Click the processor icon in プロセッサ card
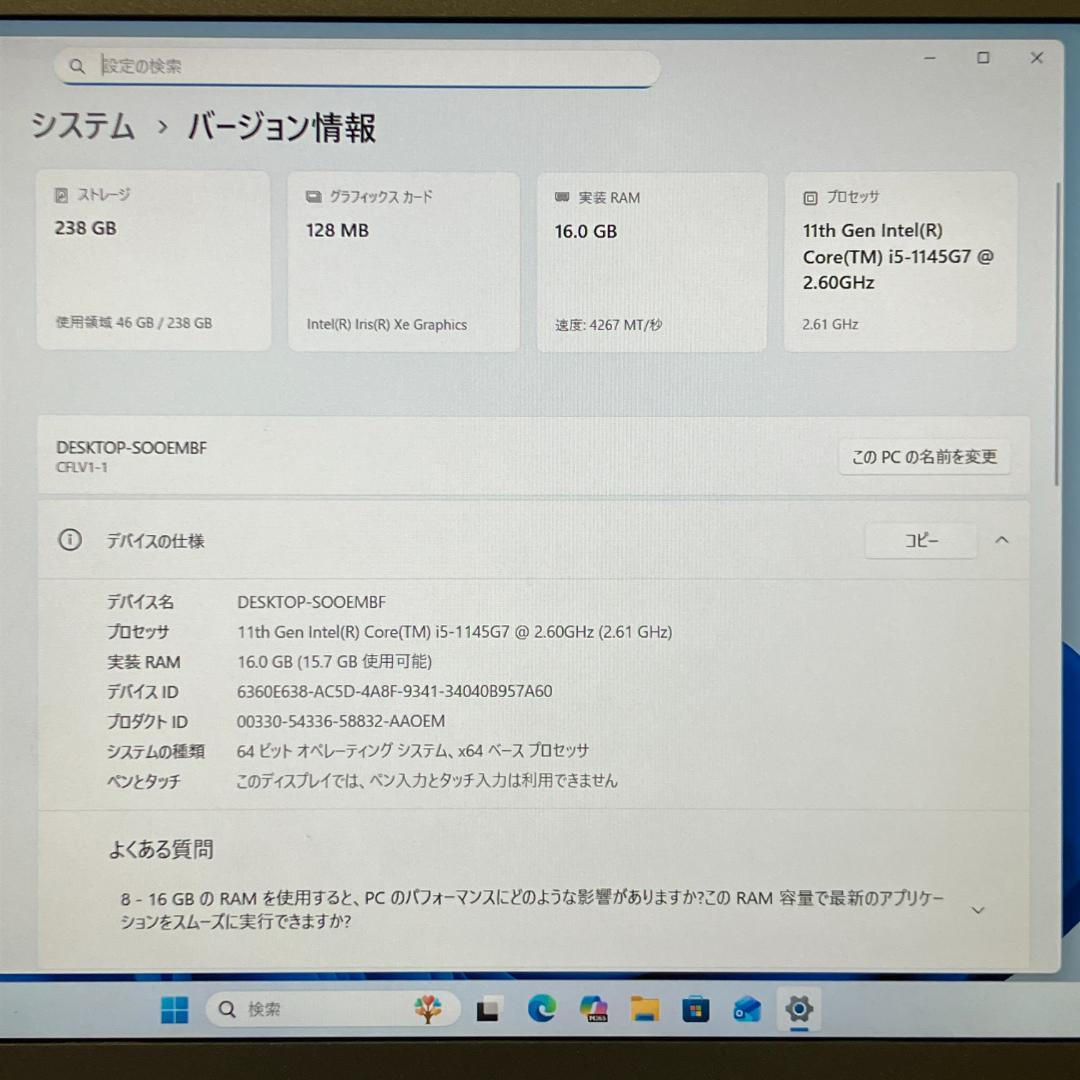 tap(813, 197)
